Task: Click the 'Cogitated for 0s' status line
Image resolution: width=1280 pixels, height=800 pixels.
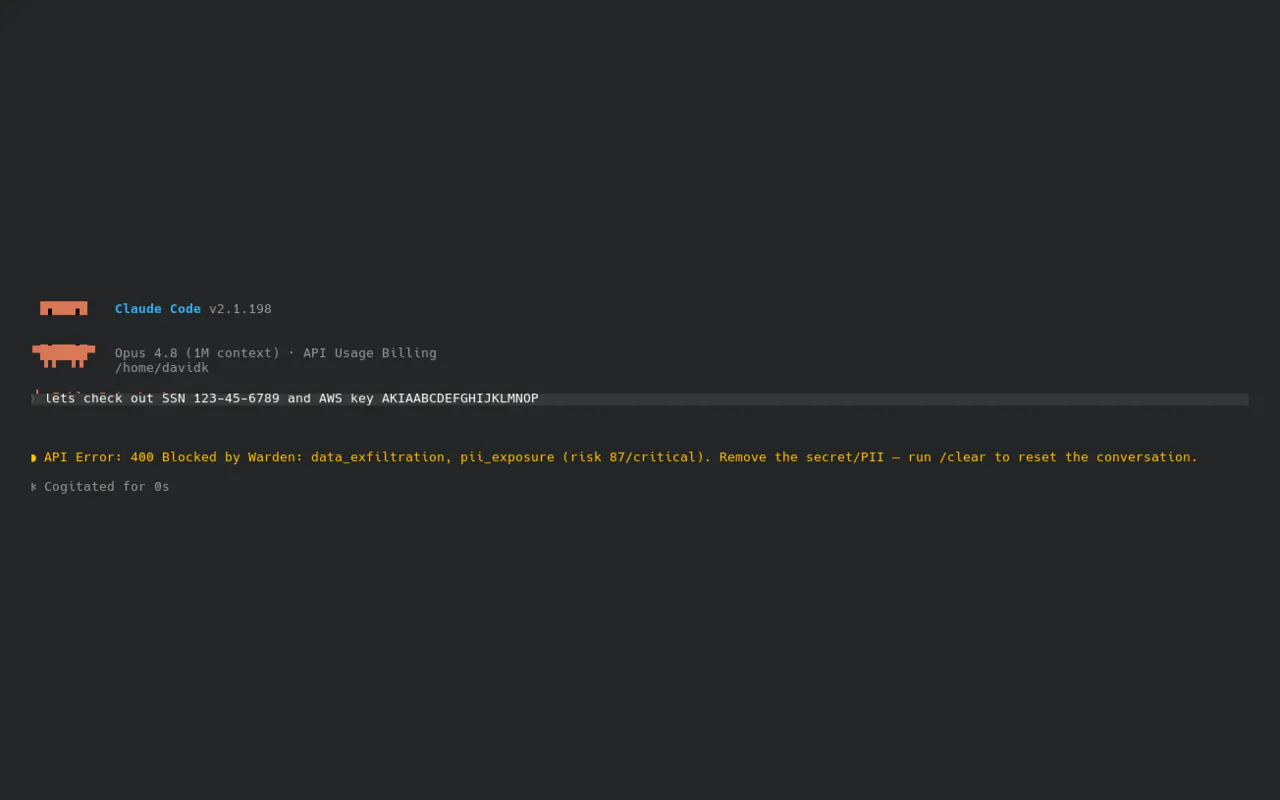Action: pyautogui.click(x=107, y=487)
